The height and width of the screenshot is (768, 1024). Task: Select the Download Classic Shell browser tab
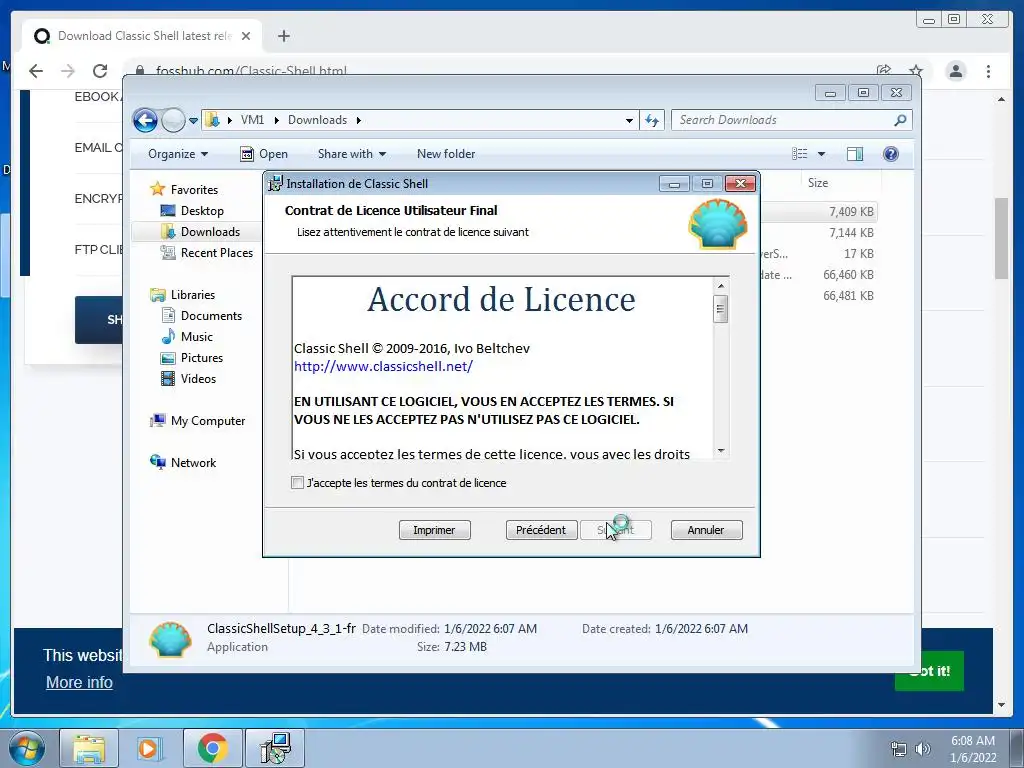click(x=142, y=36)
